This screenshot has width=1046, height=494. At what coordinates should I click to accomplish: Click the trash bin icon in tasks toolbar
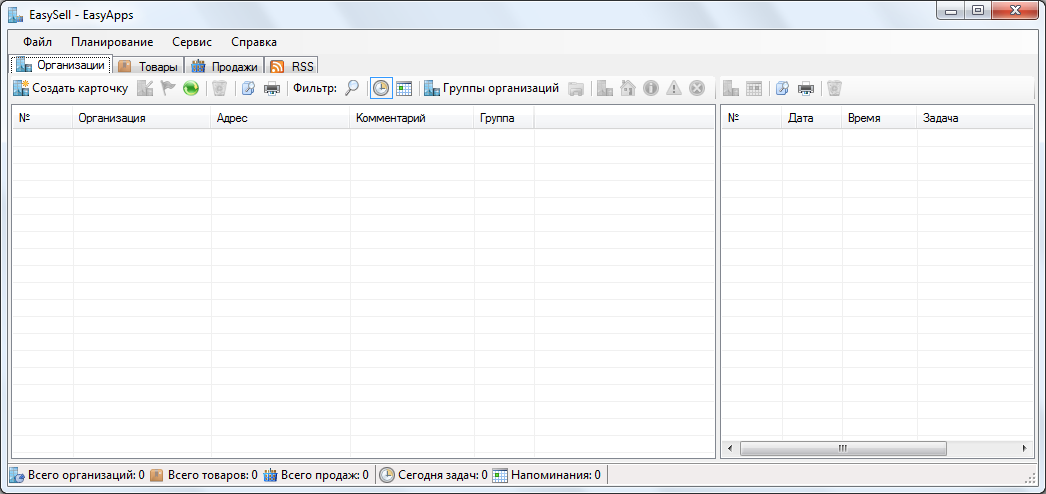point(835,88)
